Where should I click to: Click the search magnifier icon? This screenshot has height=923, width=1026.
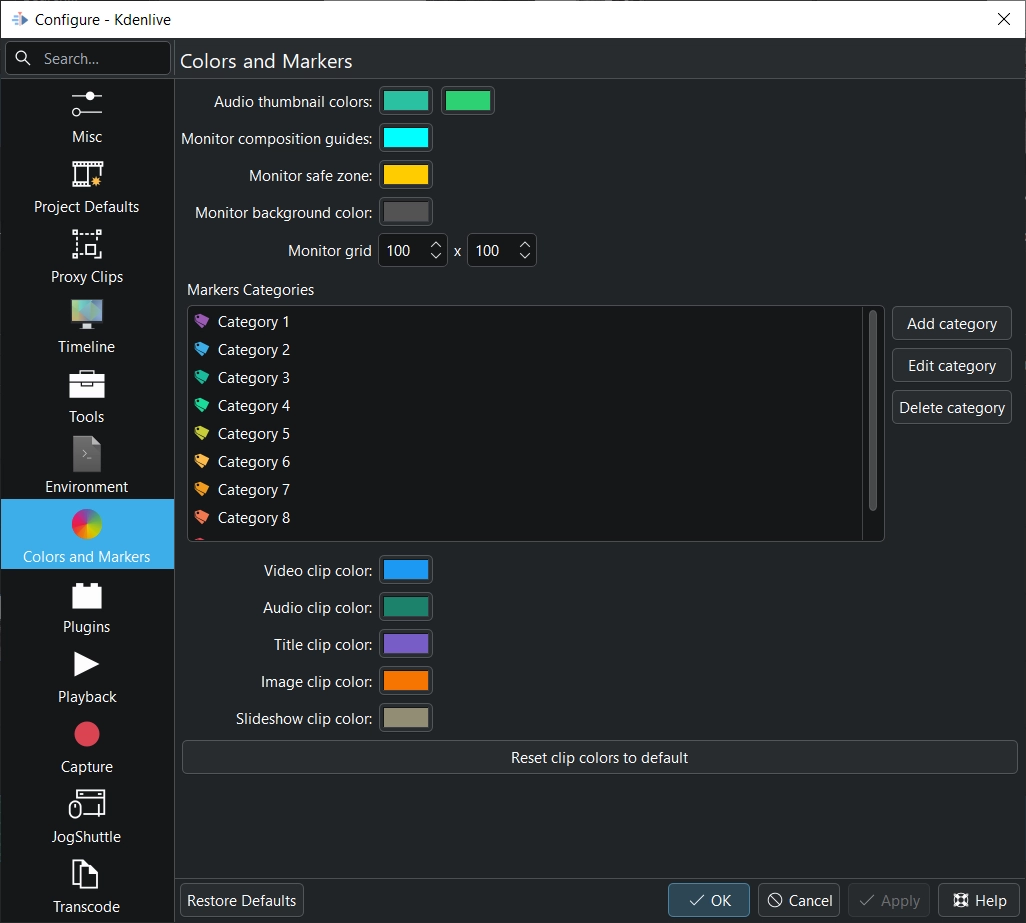23,58
